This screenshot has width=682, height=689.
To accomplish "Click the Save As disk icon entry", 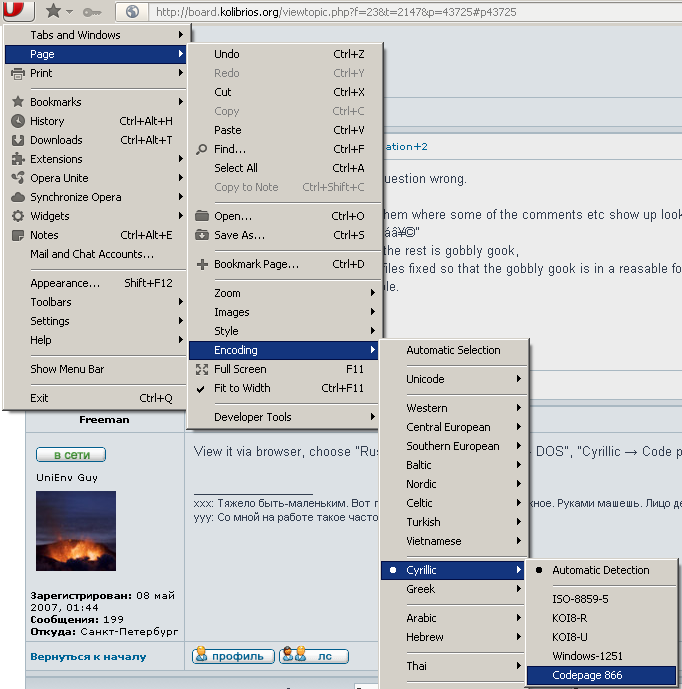I will (239, 235).
